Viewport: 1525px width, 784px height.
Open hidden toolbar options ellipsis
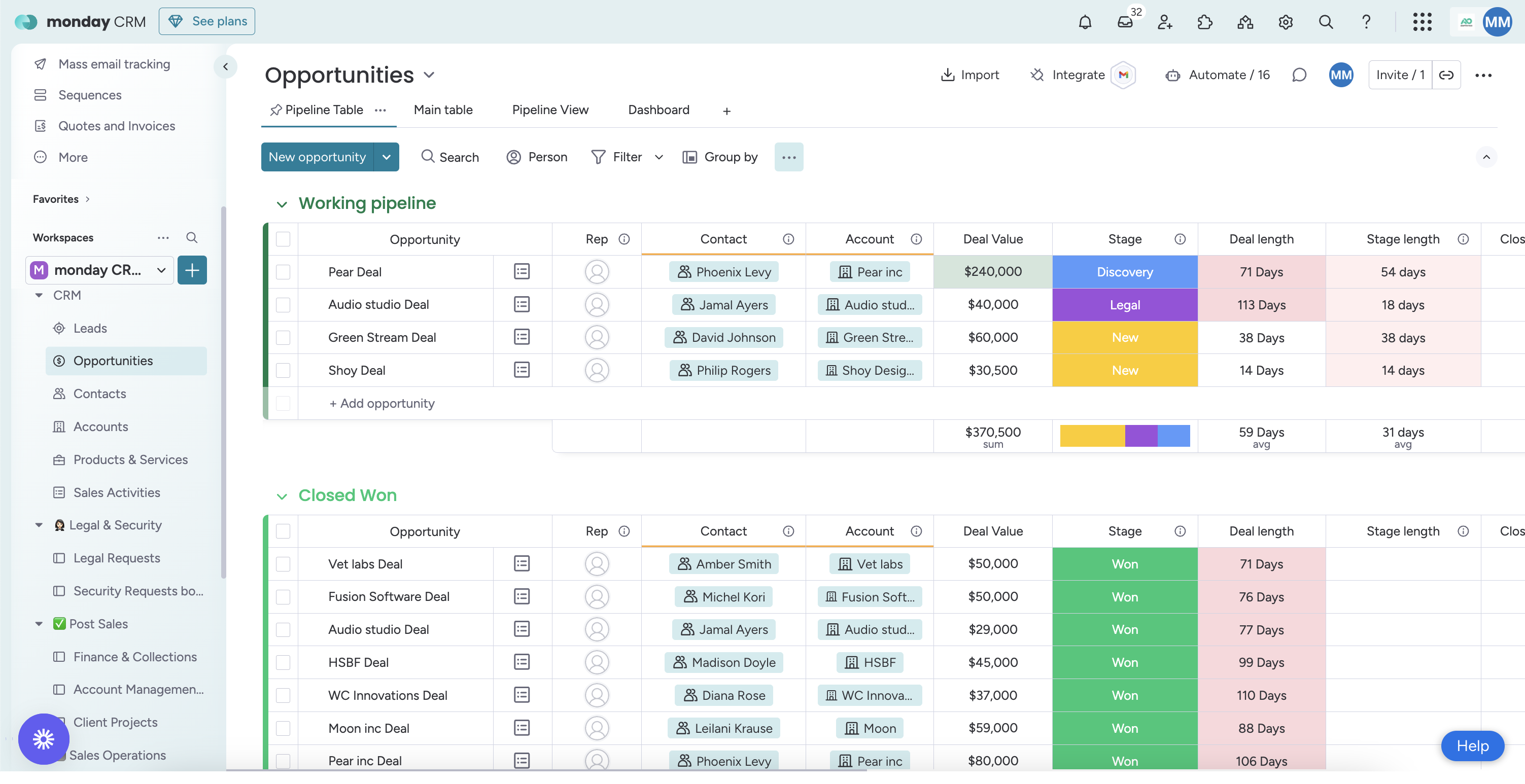(x=788, y=157)
